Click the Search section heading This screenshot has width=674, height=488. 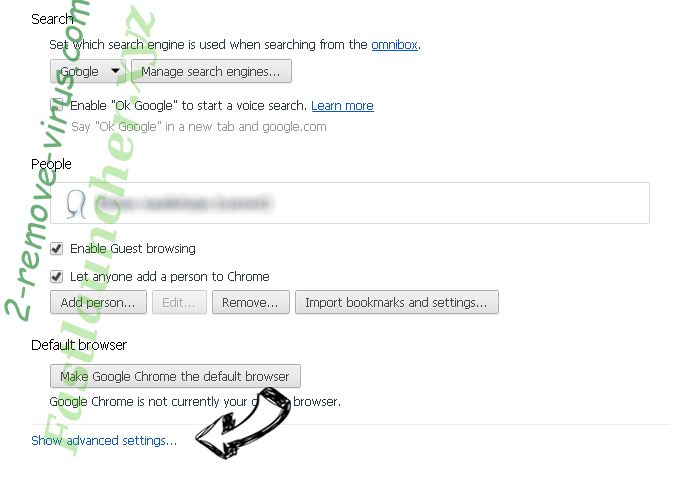point(52,19)
